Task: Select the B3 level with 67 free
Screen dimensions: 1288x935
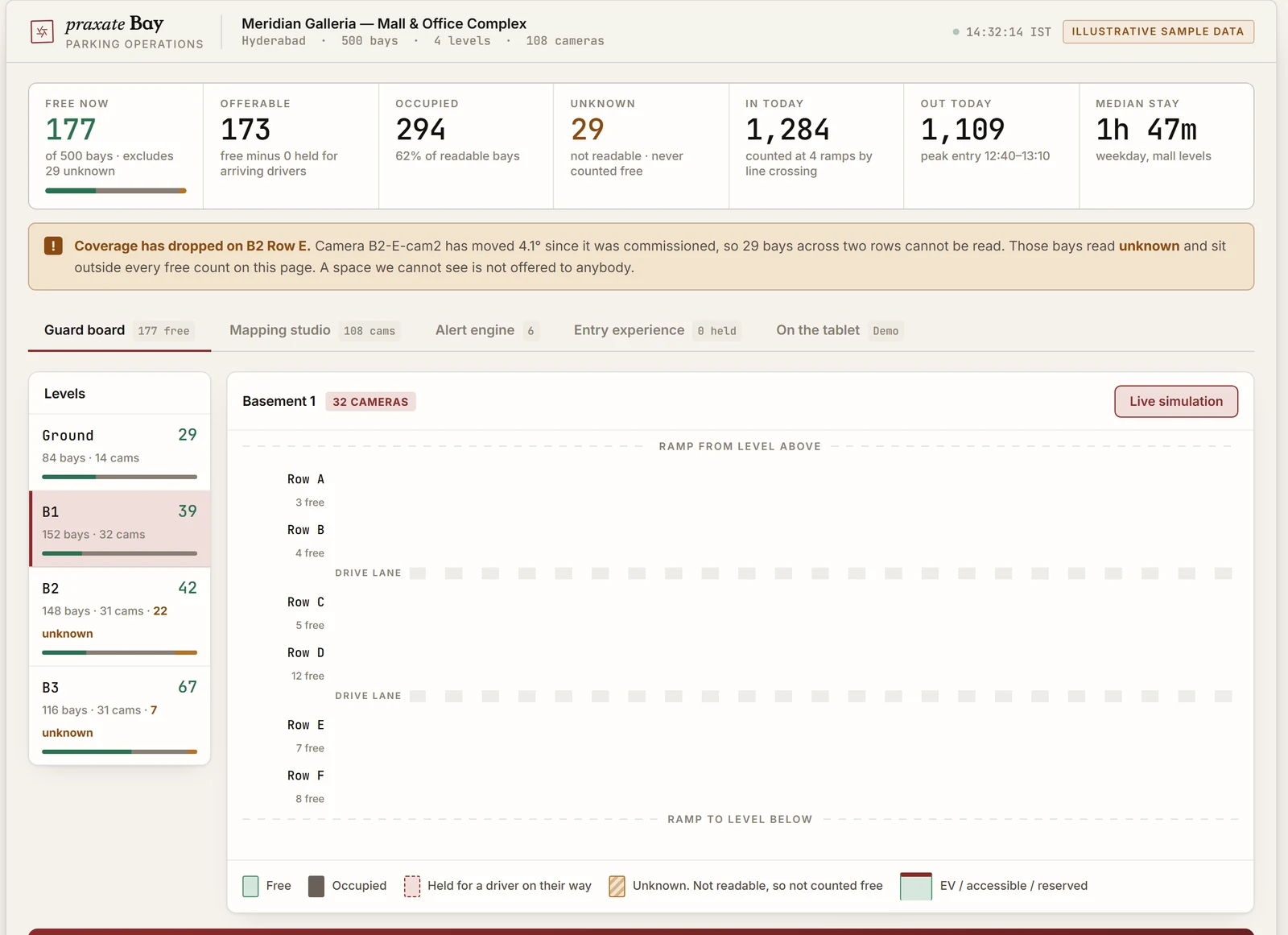Action: 120,715
